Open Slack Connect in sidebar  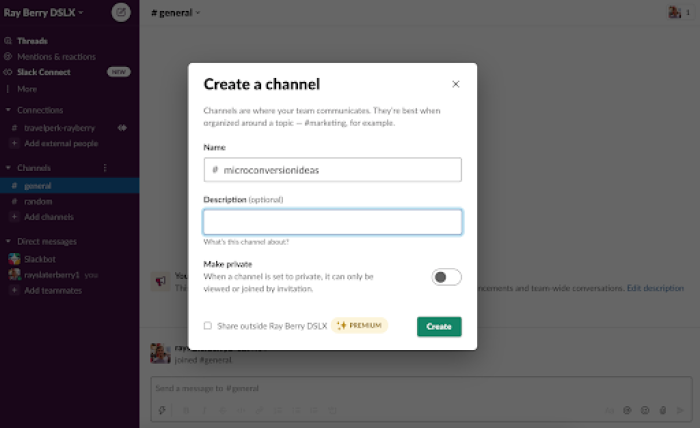tap(44, 72)
